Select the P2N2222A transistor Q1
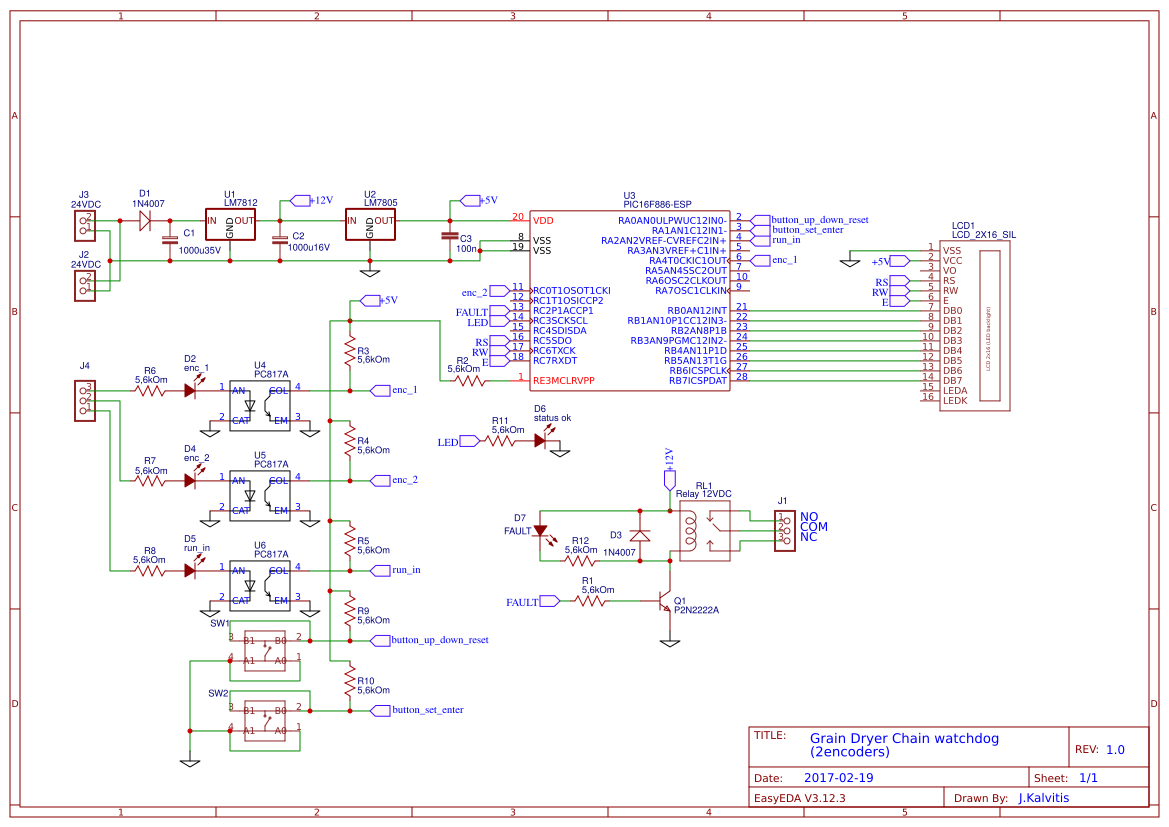 pyautogui.click(x=665, y=600)
